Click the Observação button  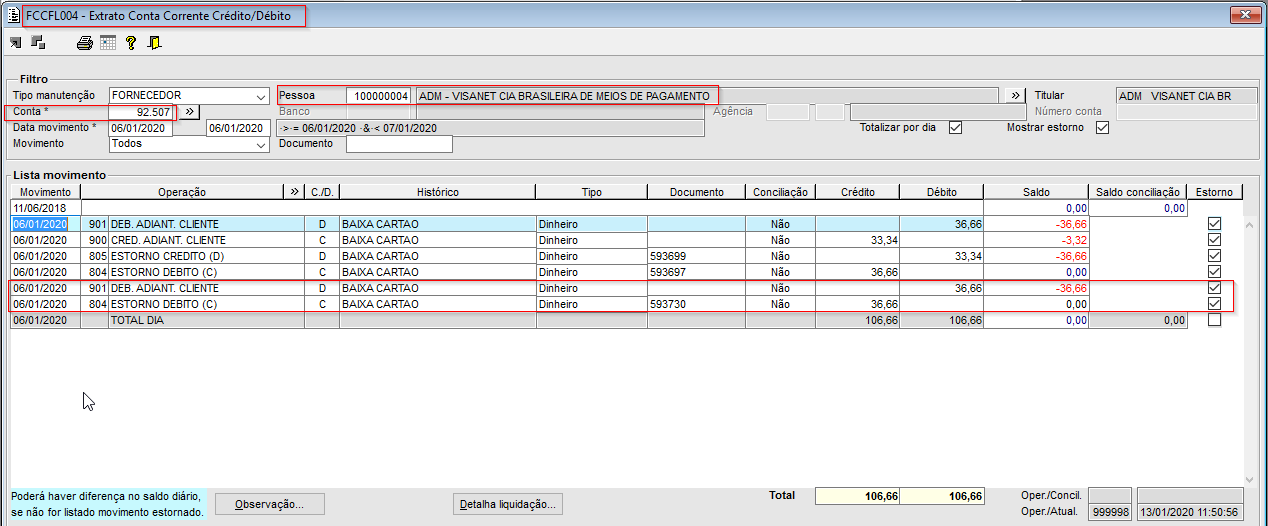pos(272,504)
